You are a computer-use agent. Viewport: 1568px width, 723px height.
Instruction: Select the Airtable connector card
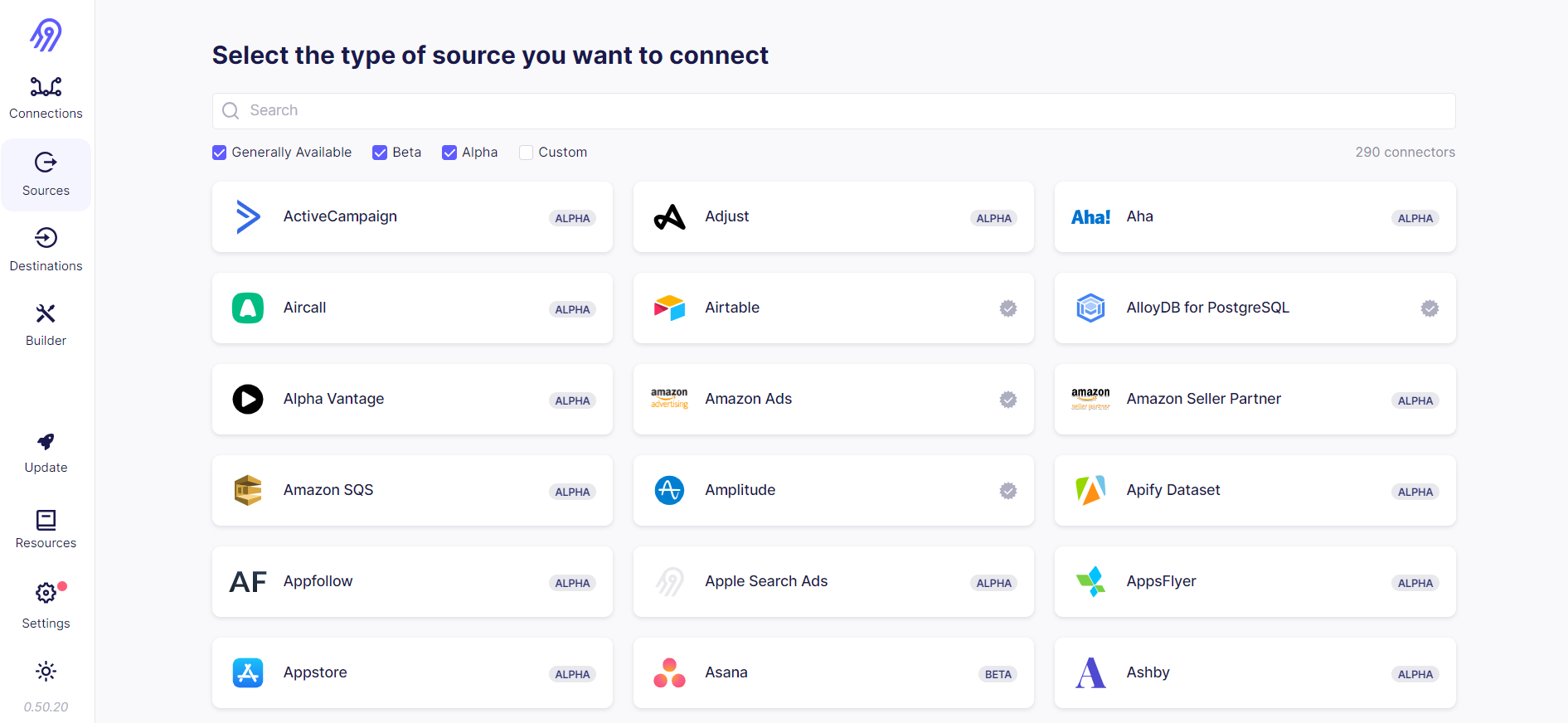833,308
